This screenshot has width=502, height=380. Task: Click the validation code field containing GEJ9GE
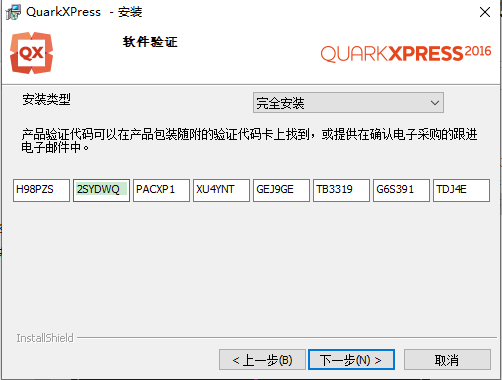coord(281,190)
